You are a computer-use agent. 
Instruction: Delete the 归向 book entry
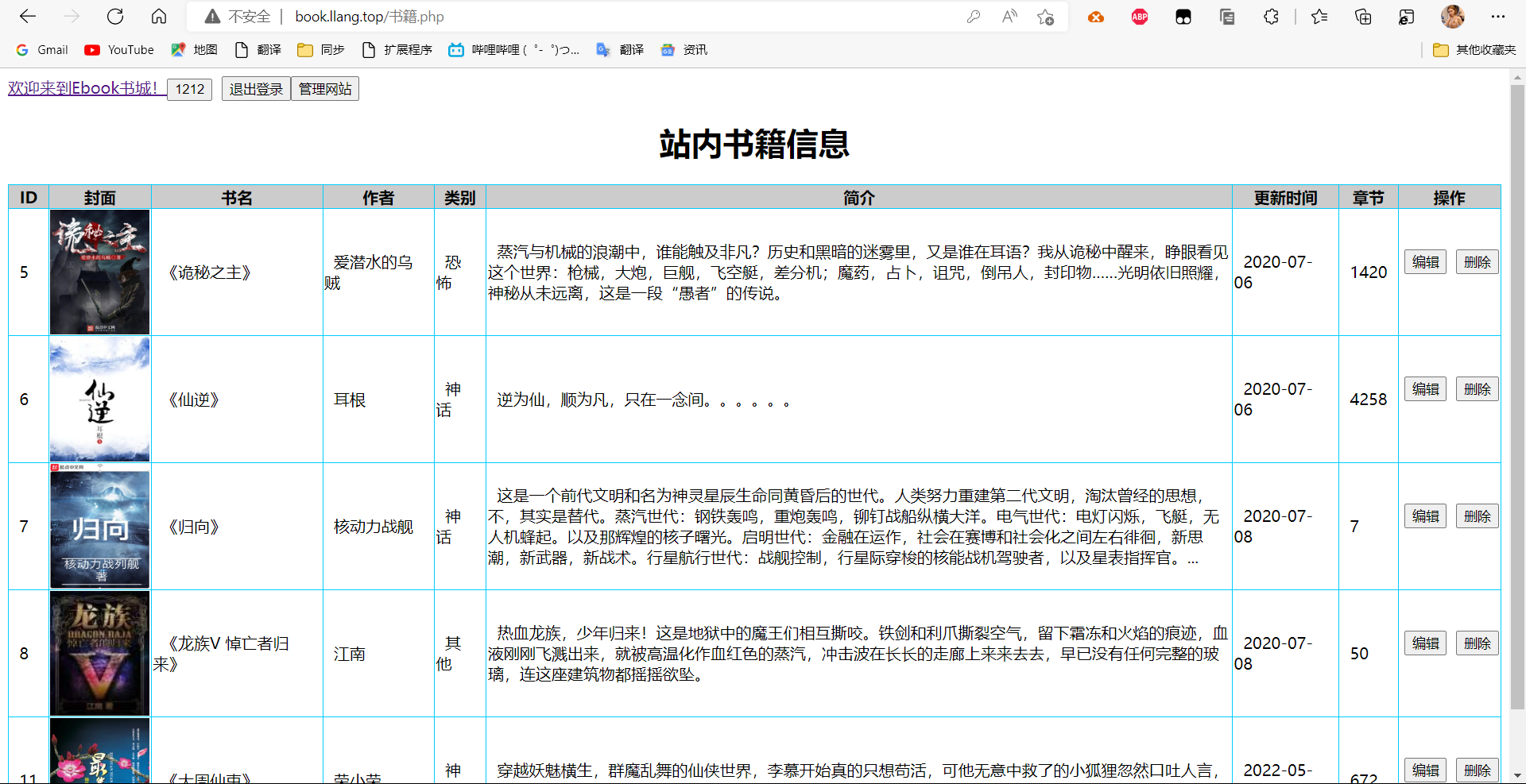[x=1478, y=516]
